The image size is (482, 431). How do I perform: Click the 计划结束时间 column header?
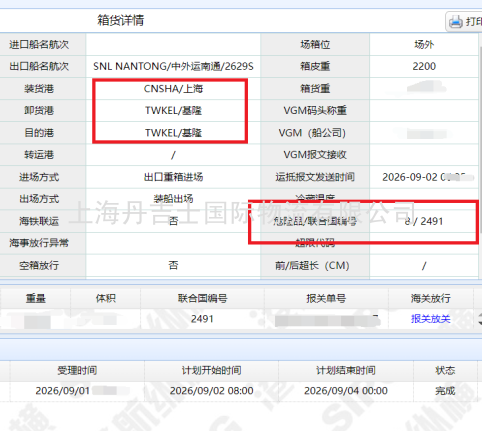[x=346, y=370]
